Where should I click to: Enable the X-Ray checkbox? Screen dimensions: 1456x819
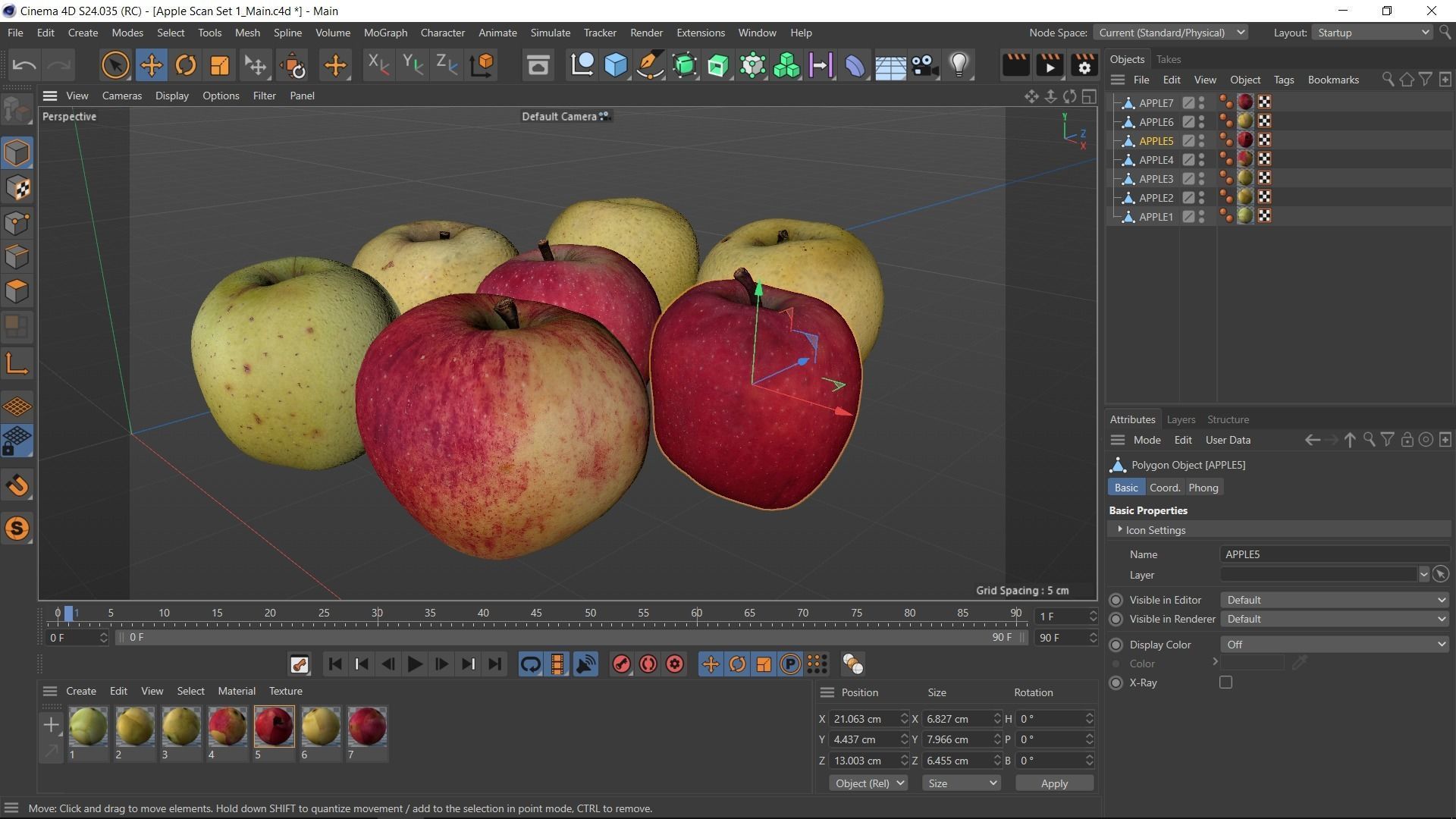(1225, 682)
